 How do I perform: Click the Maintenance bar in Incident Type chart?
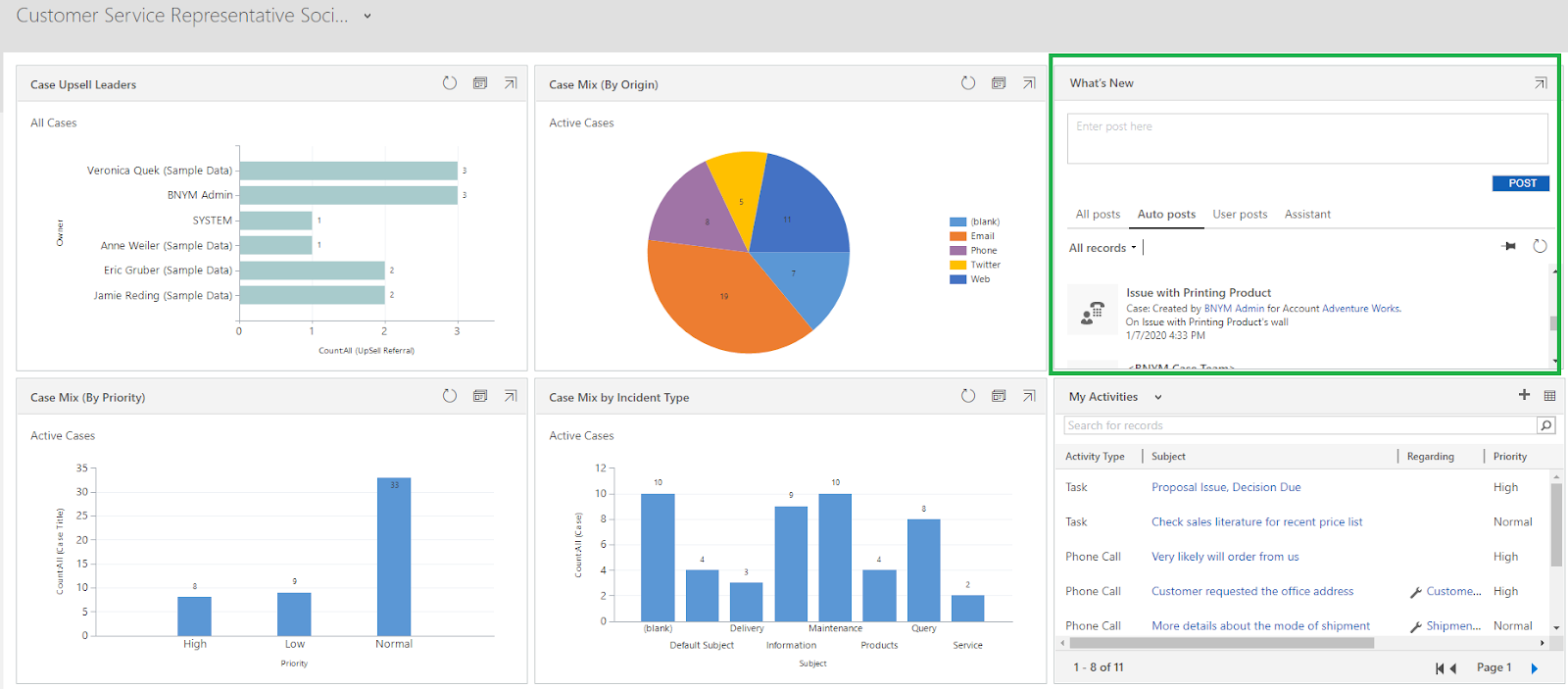(835, 558)
